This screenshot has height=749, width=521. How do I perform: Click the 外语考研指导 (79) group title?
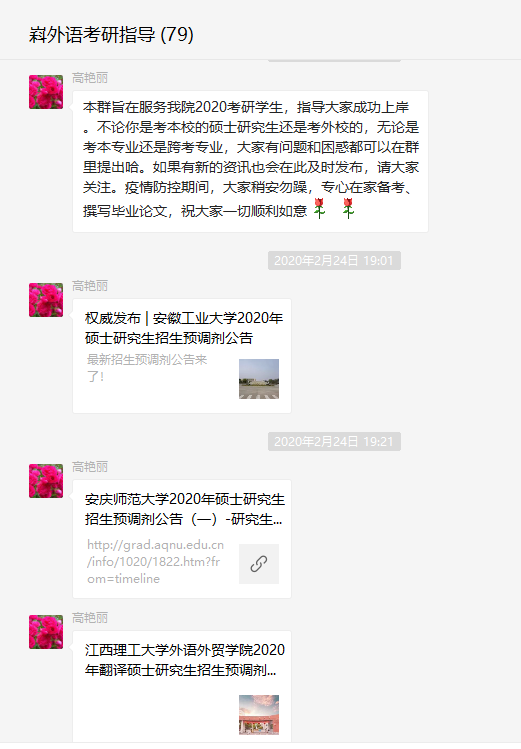click(111, 34)
